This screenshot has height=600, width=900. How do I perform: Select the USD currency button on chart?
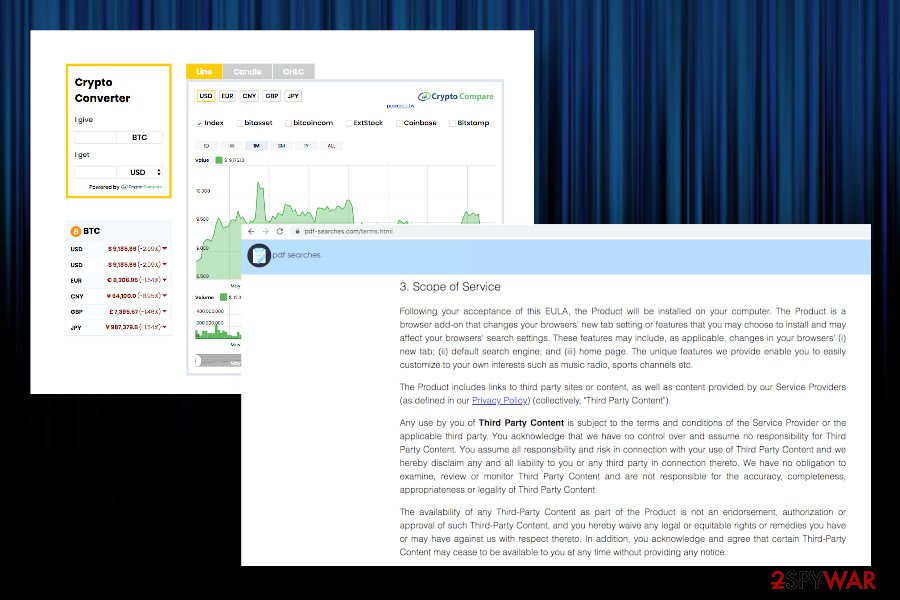(x=205, y=96)
